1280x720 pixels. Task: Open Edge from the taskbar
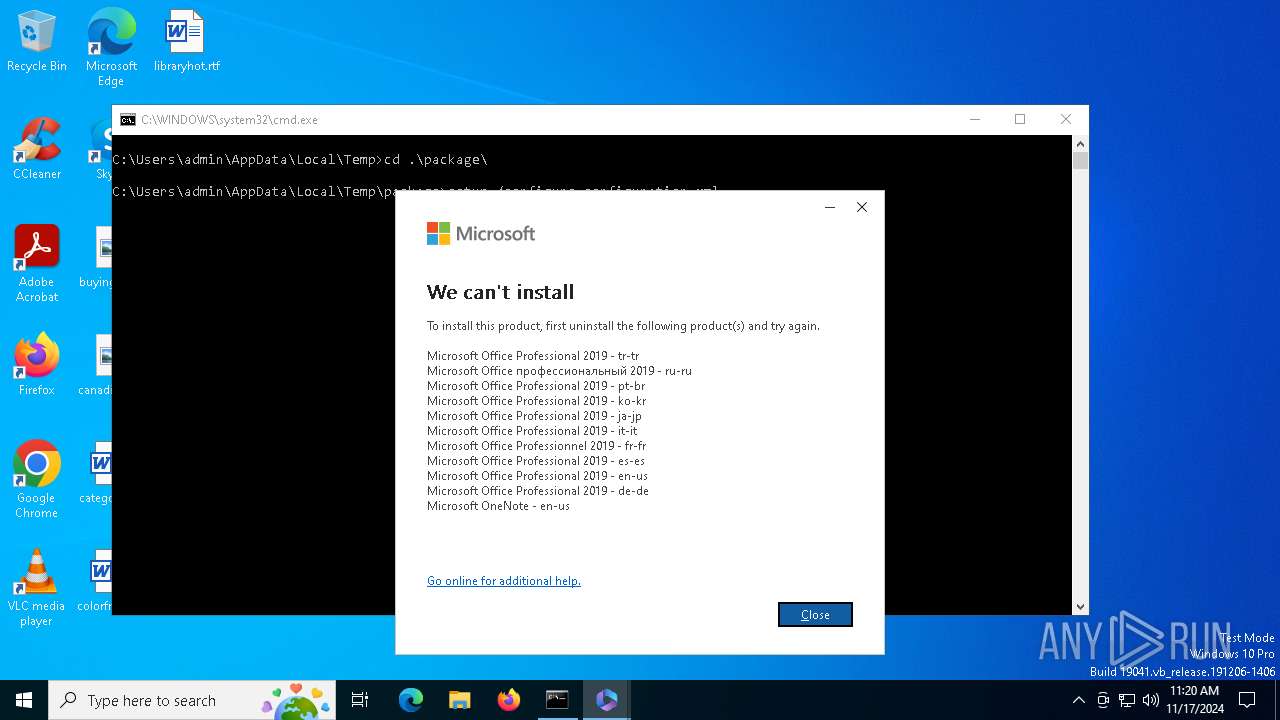coord(411,700)
